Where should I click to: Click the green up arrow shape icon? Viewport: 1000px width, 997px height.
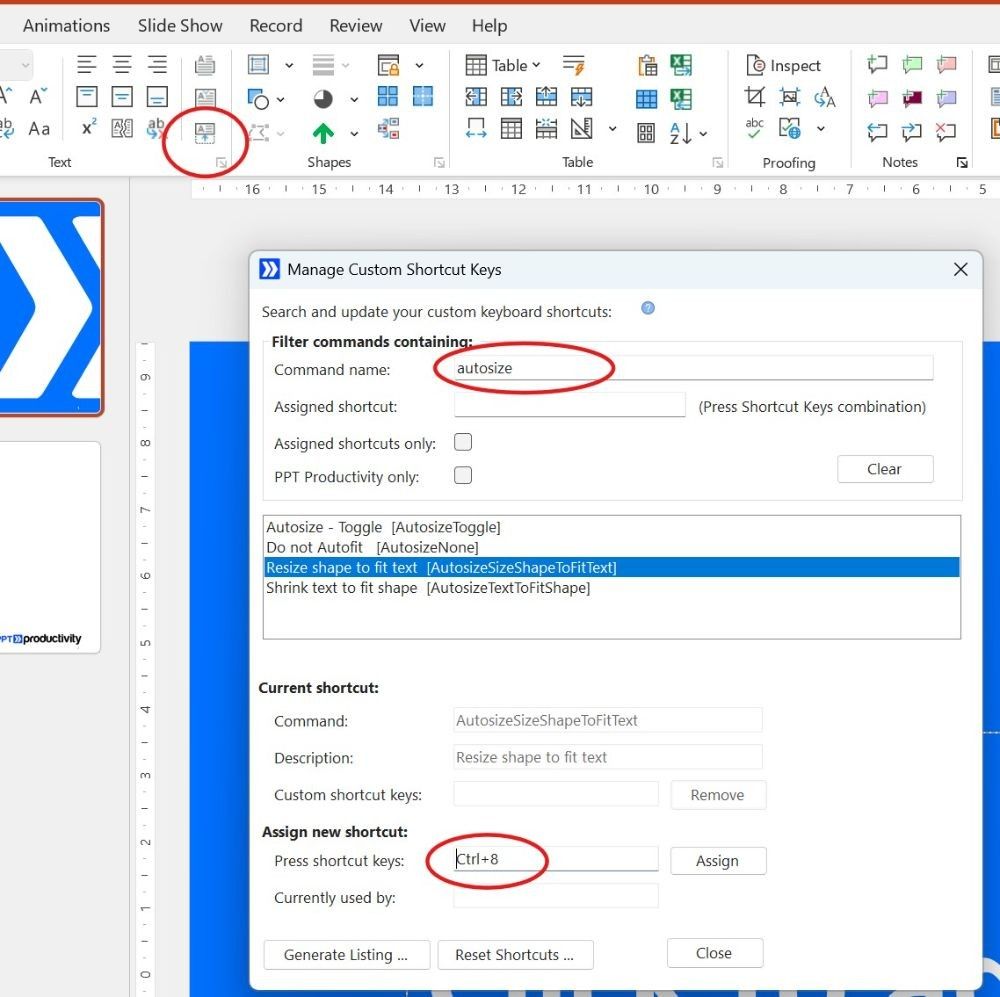click(323, 133)
